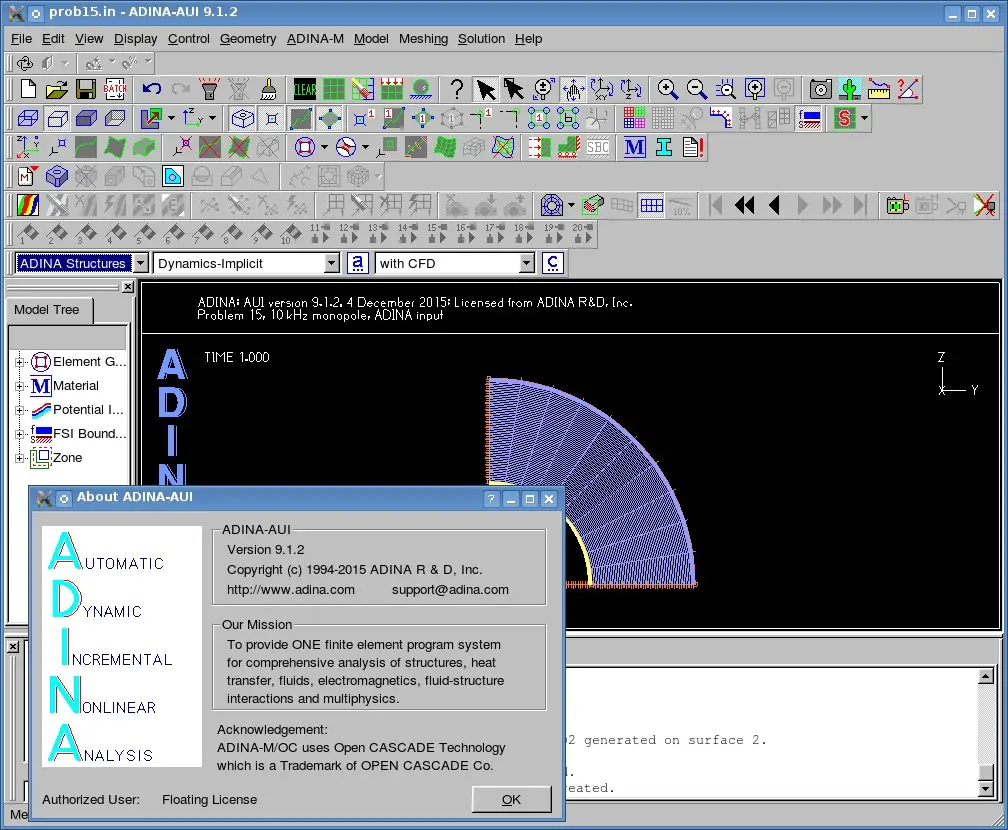Toggle the mesh grid plot button
The width and height of the screenshot is (1008, 830).
pyautogui.click(x=651, y=206)
